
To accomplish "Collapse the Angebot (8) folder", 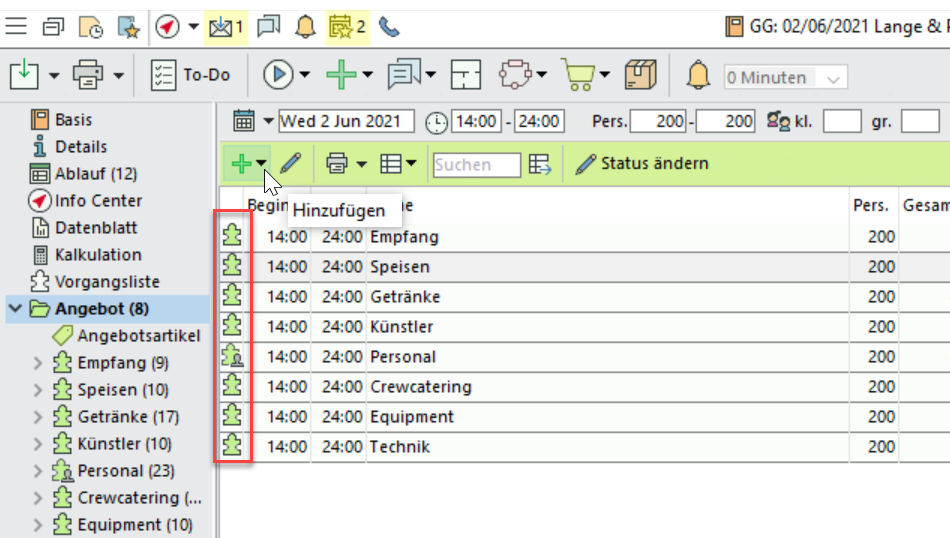I will click(x=15, y=309).
